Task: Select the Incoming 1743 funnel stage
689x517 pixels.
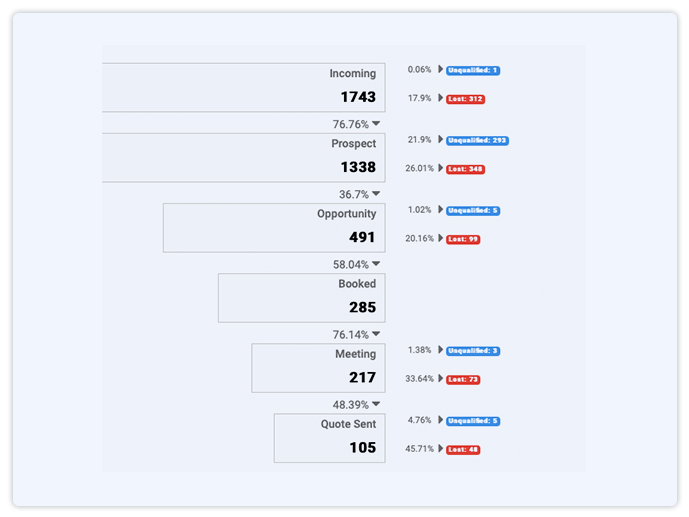Action: pos(244,87)
